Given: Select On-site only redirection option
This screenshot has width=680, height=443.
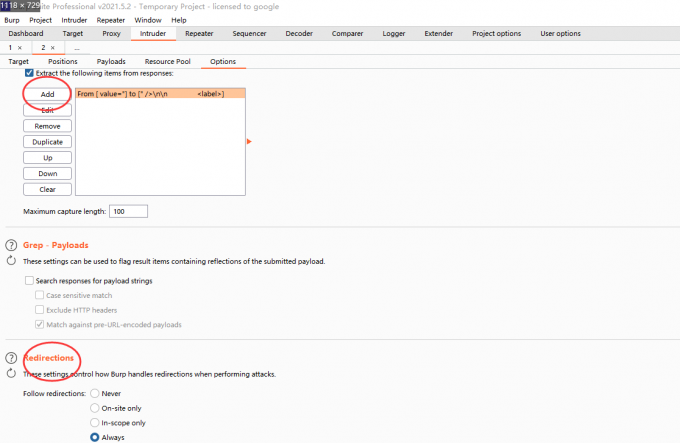Looking at the screenshot, I should click(x=95, y=408).
